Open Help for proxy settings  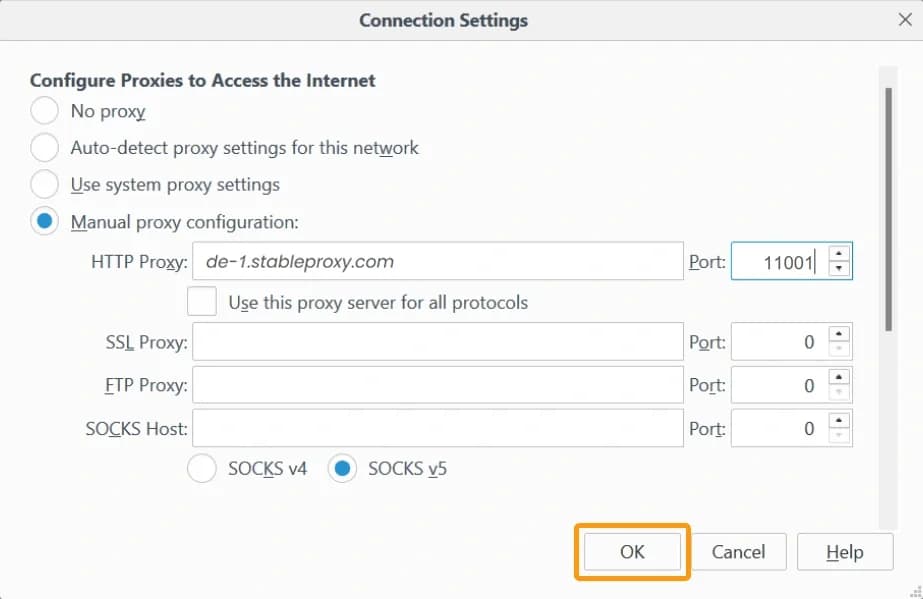click(845, 551)
